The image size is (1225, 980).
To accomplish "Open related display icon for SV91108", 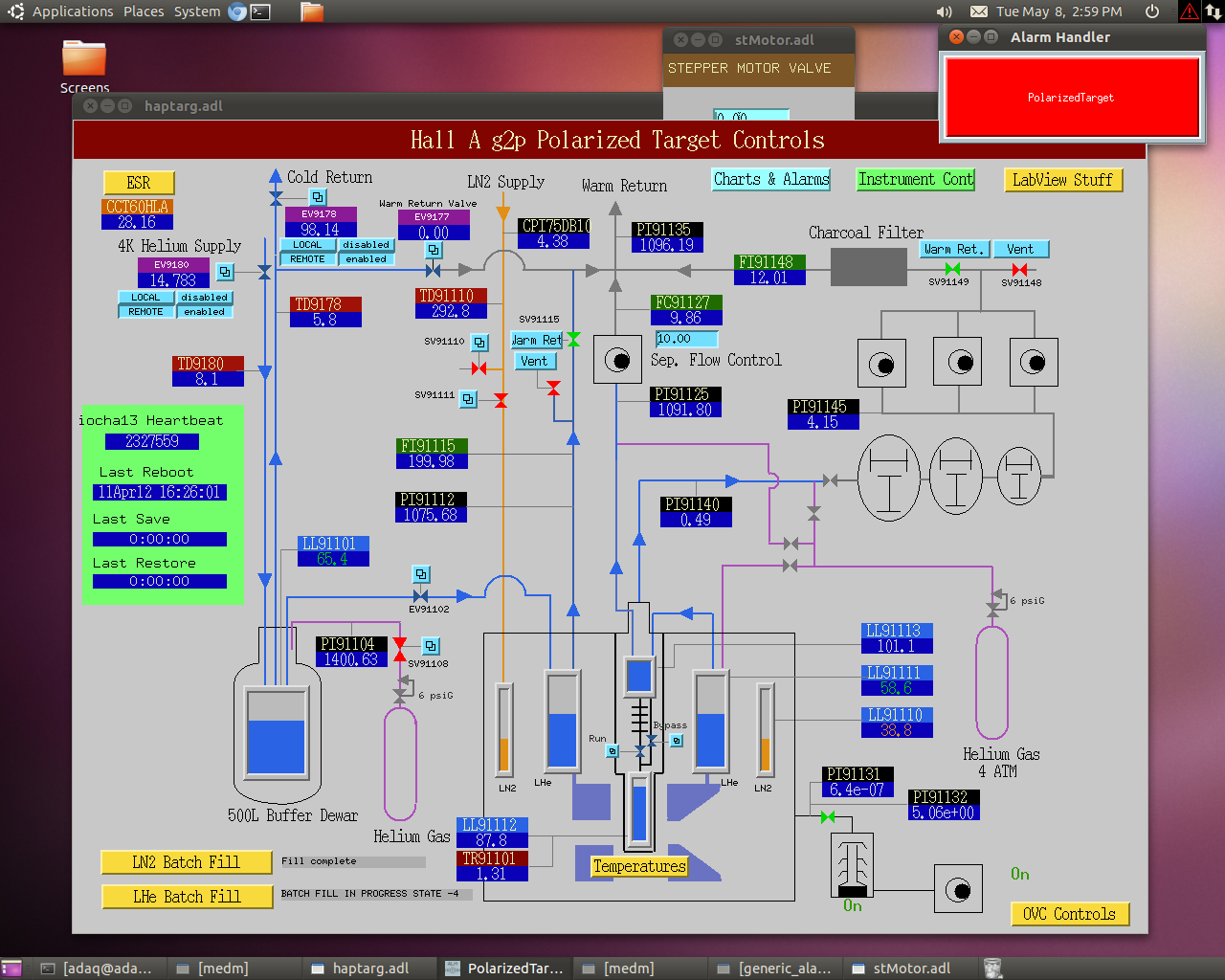I will pos(431,646).
